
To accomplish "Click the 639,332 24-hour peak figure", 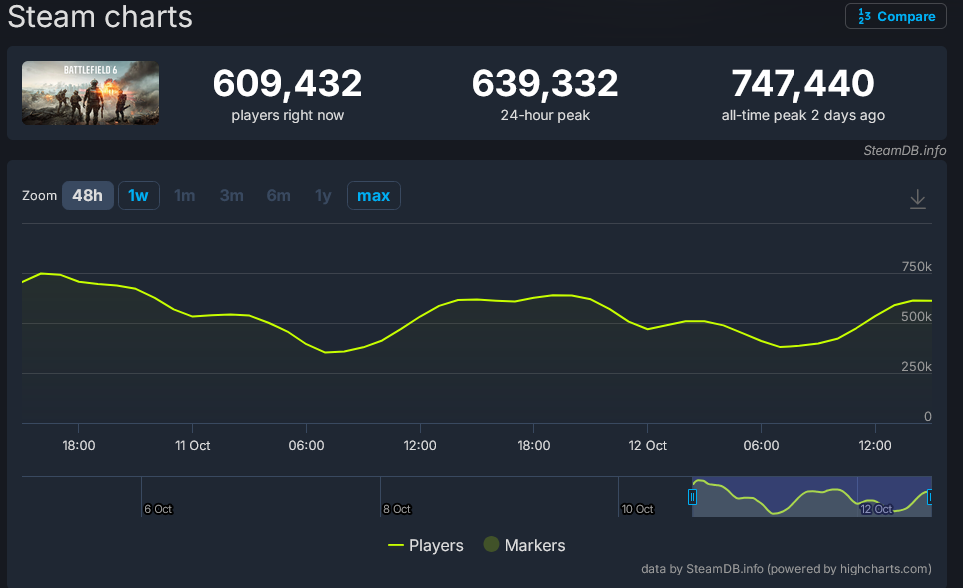I will (x=545, y=83).
